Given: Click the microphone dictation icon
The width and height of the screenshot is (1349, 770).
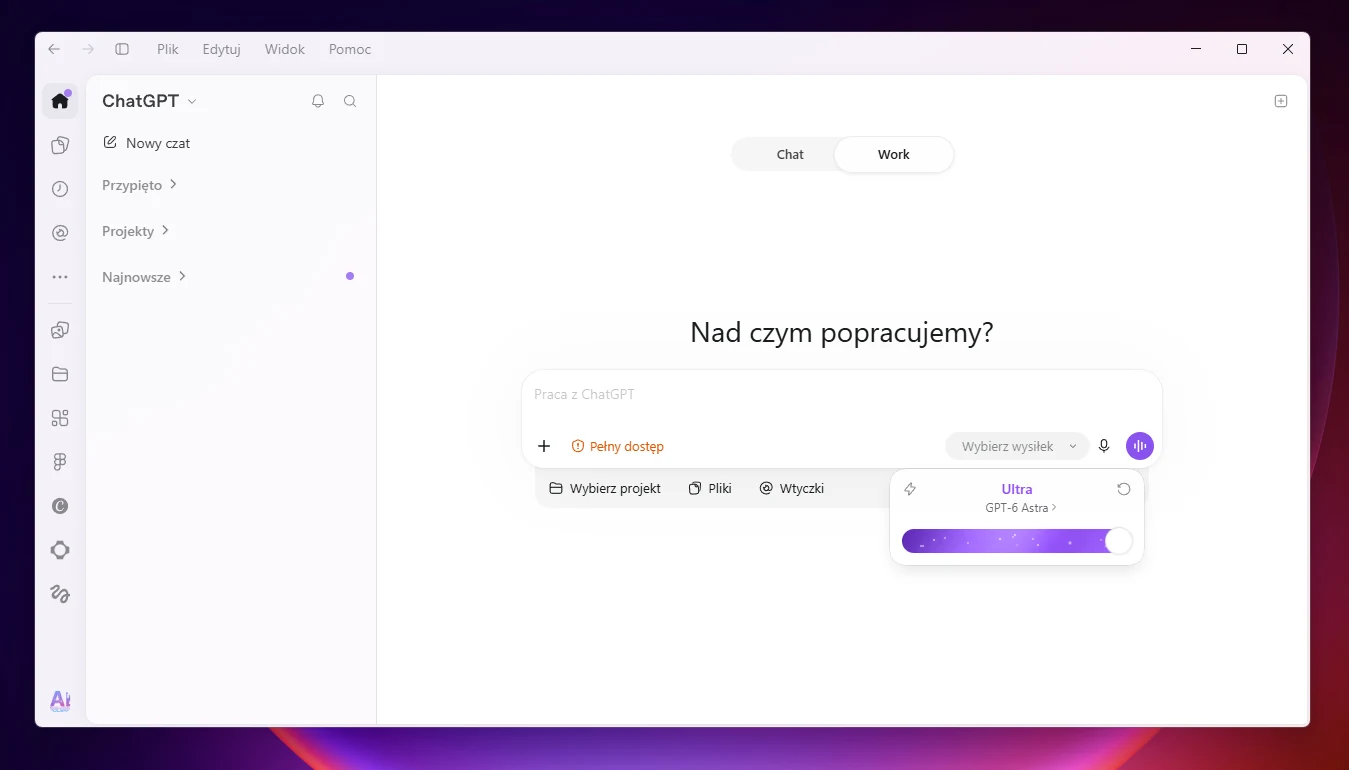Looking at the screenshot, I should pos(1104,446).
